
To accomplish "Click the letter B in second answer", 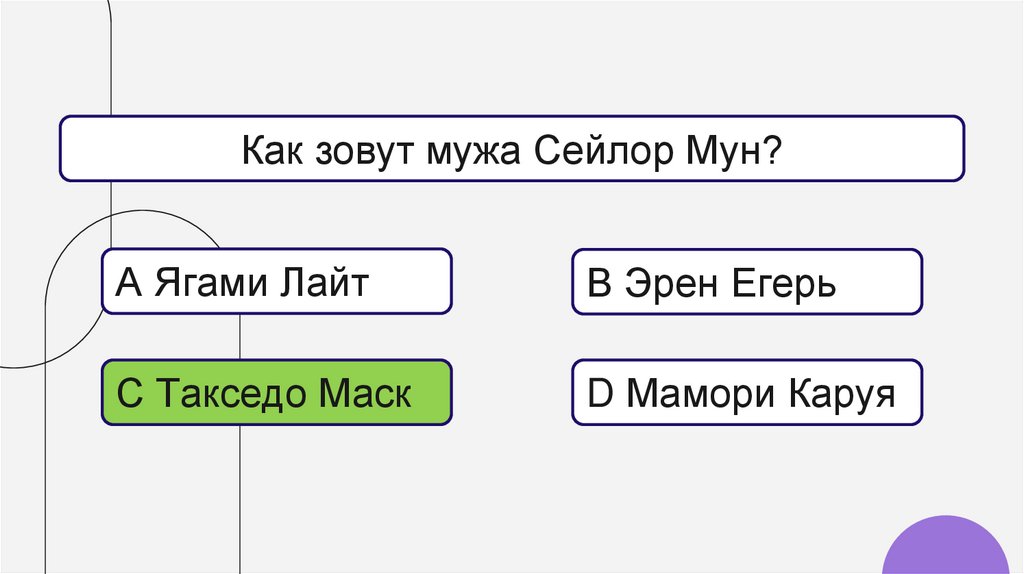I will click(598, 285).
